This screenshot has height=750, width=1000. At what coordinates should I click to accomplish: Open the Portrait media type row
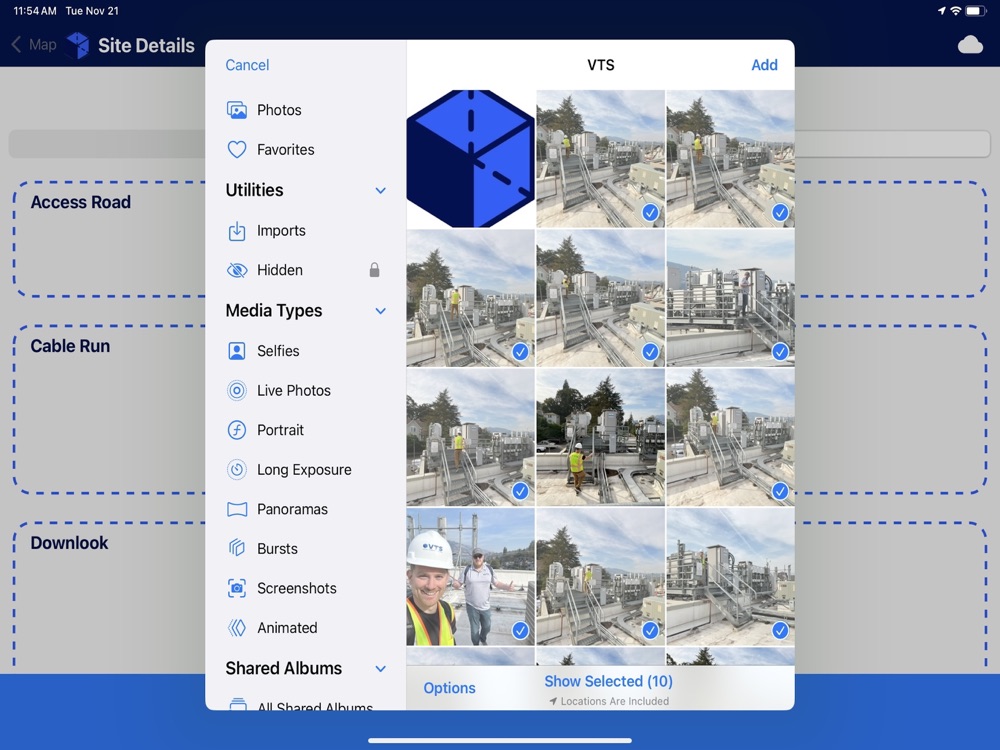tap(305, 430)
